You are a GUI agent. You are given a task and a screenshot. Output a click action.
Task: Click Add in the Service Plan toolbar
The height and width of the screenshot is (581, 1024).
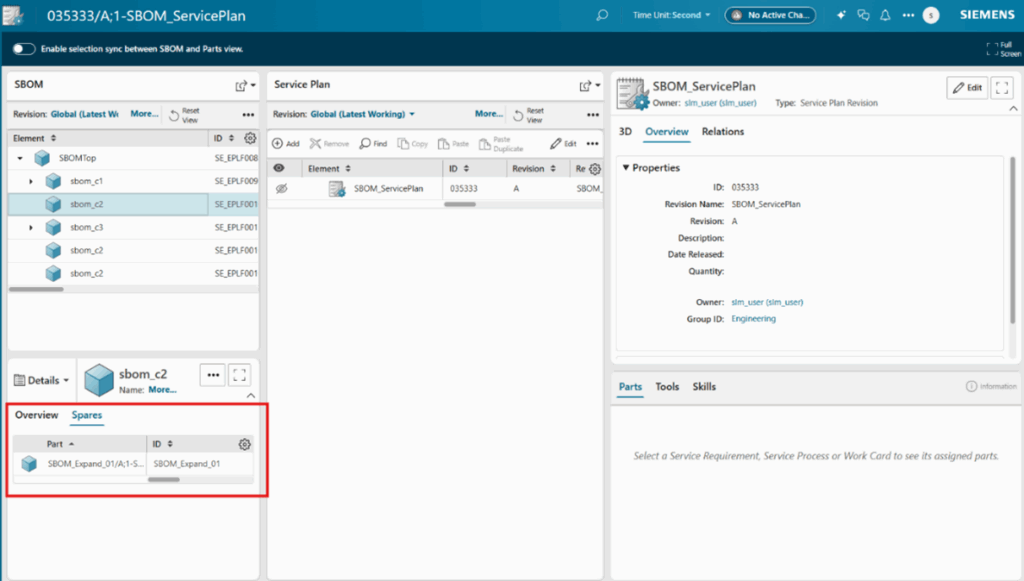coord(286,144)
